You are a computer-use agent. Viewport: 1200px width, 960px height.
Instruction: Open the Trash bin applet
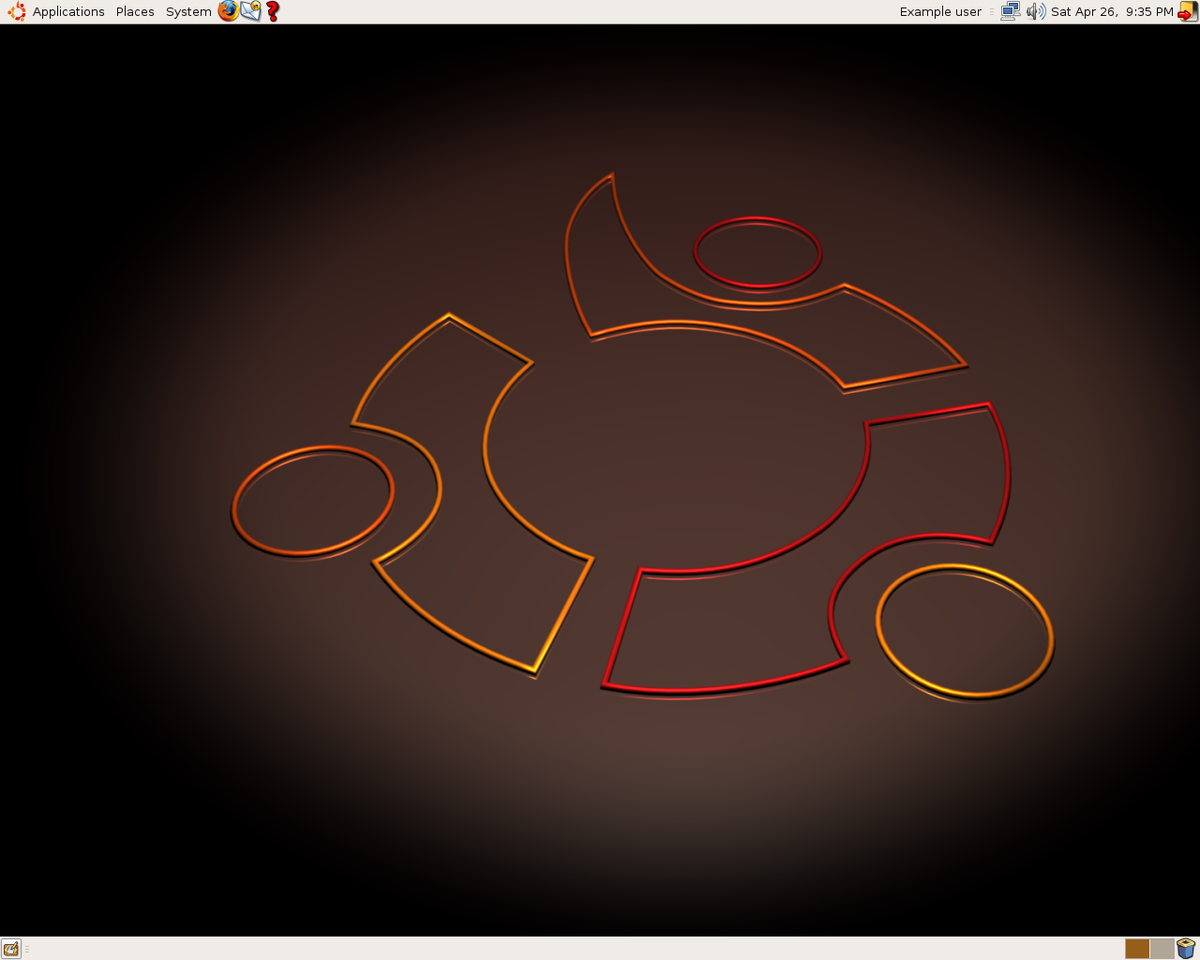(x=1187, y=948)
